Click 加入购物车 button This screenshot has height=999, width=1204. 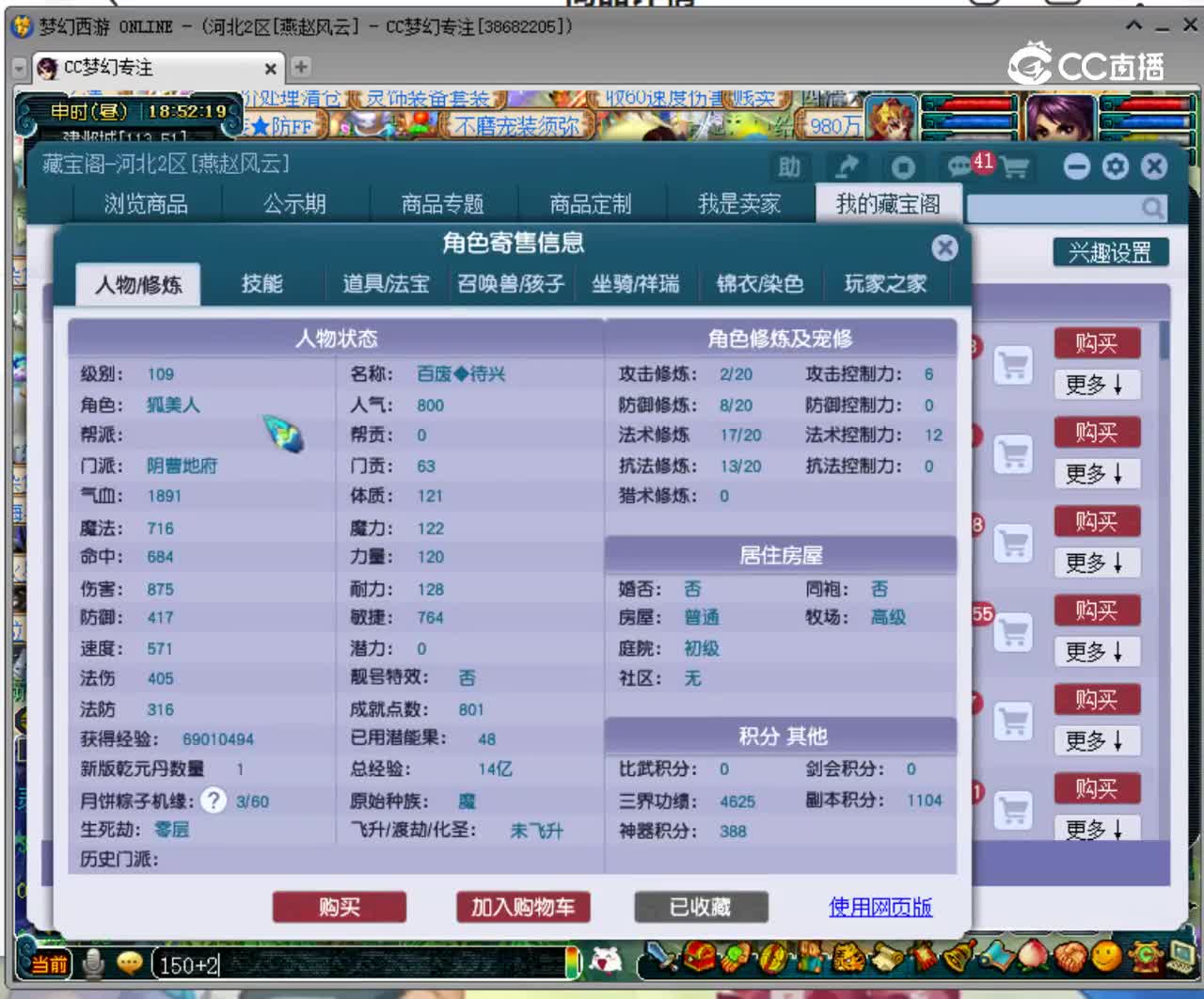523,907
